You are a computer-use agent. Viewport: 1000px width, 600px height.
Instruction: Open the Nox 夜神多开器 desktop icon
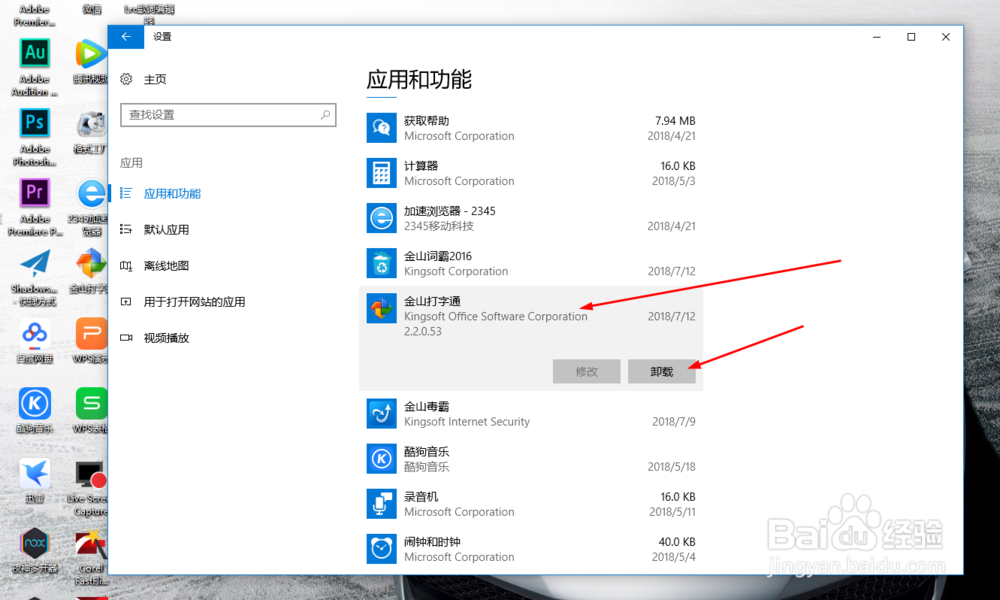34,552
